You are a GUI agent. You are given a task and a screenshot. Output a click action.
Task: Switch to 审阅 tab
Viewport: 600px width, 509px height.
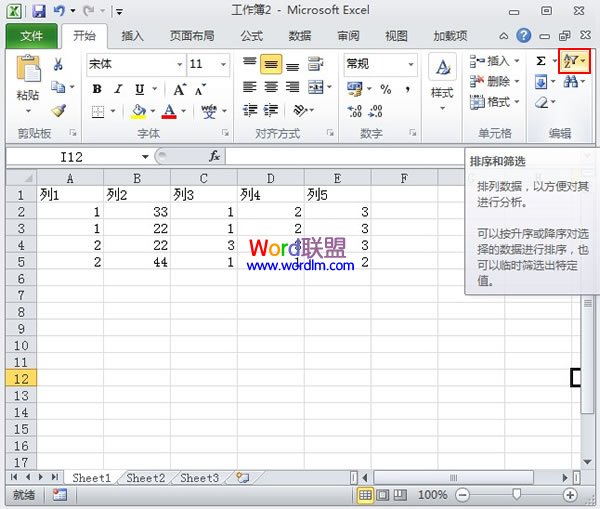pyautogui.click(x=348, y=36)
